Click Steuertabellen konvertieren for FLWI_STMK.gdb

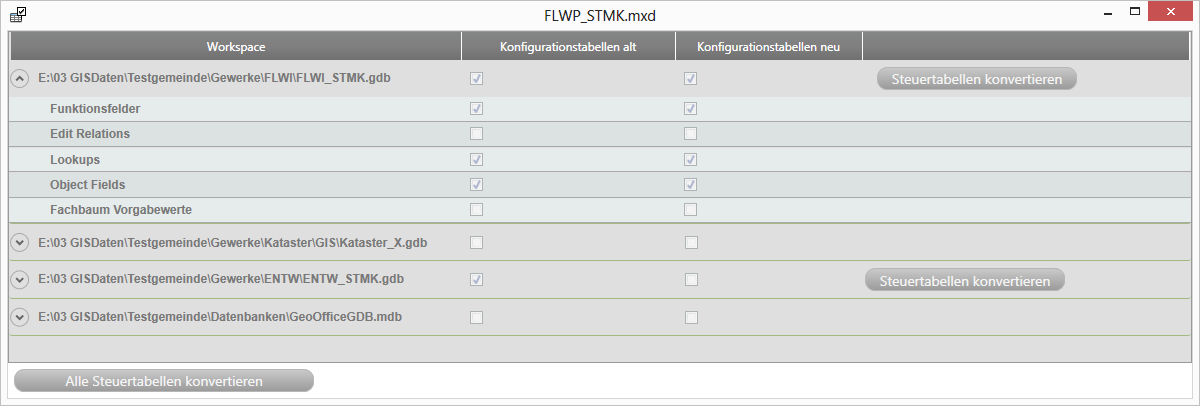point(976,79)
